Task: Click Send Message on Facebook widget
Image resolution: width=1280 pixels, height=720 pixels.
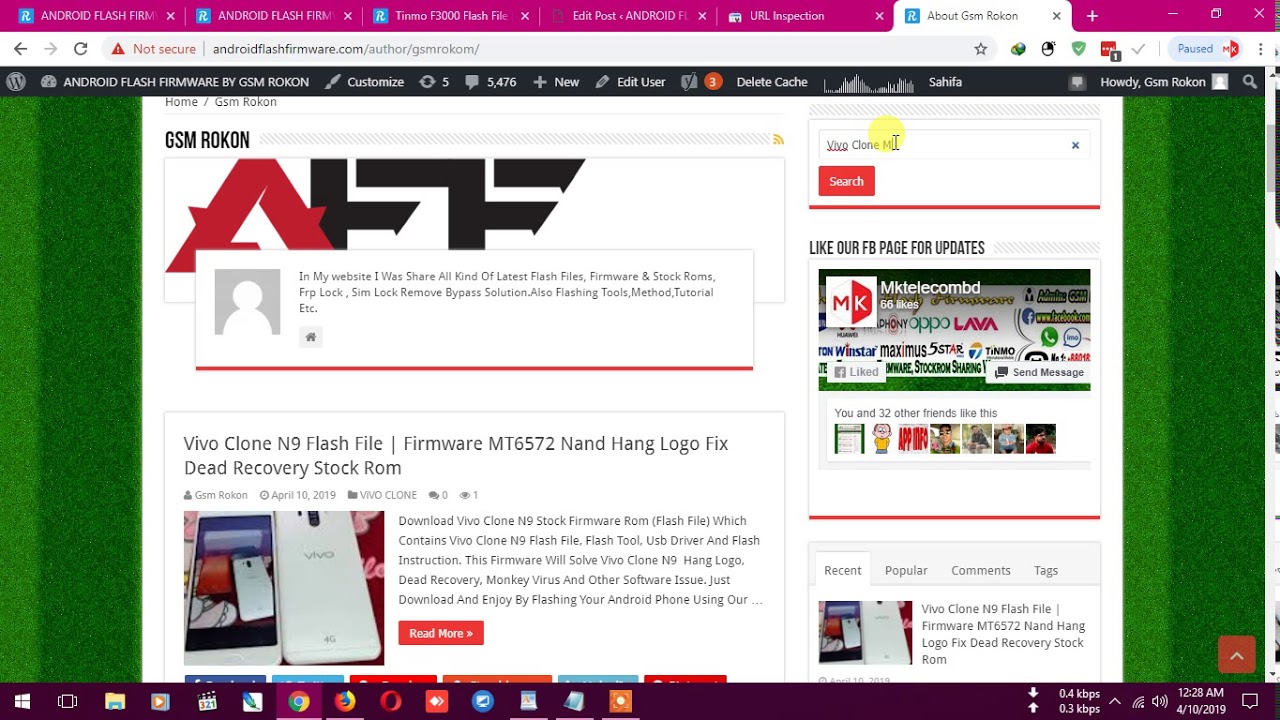Action: pyautogui.click(x=1039, y=372)
